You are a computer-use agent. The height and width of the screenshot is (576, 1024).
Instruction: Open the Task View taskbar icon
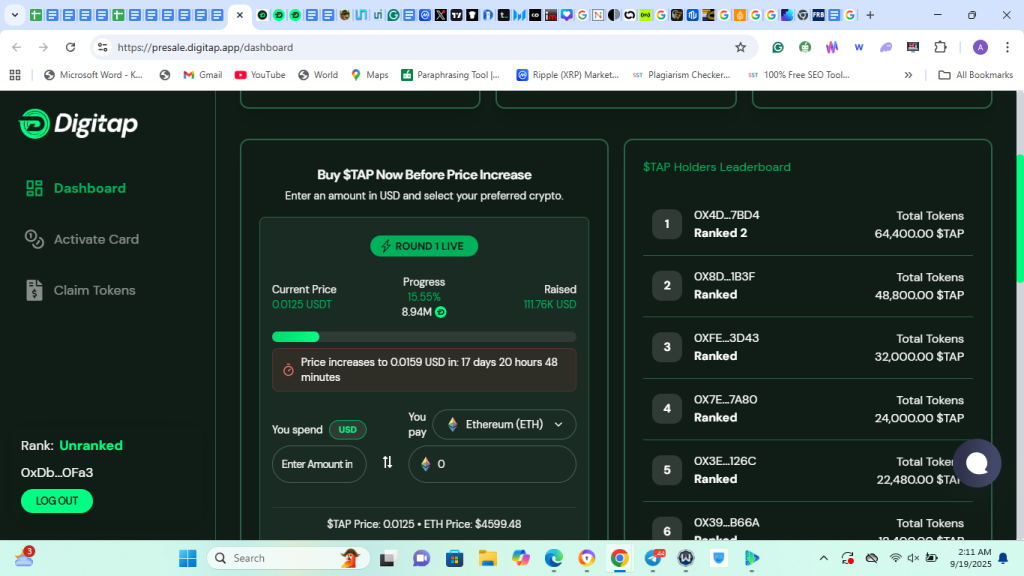pyautogui.click(x=388, y=558)
